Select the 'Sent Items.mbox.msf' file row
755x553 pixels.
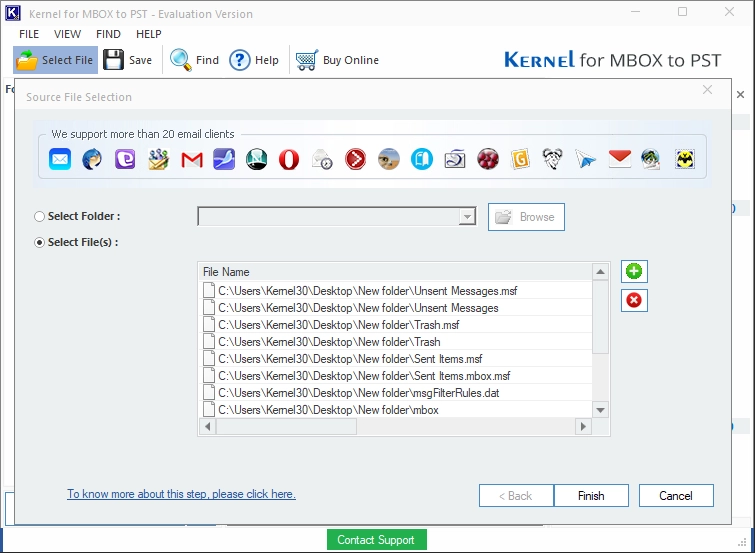pyautogui.click(x=396, y=376)
